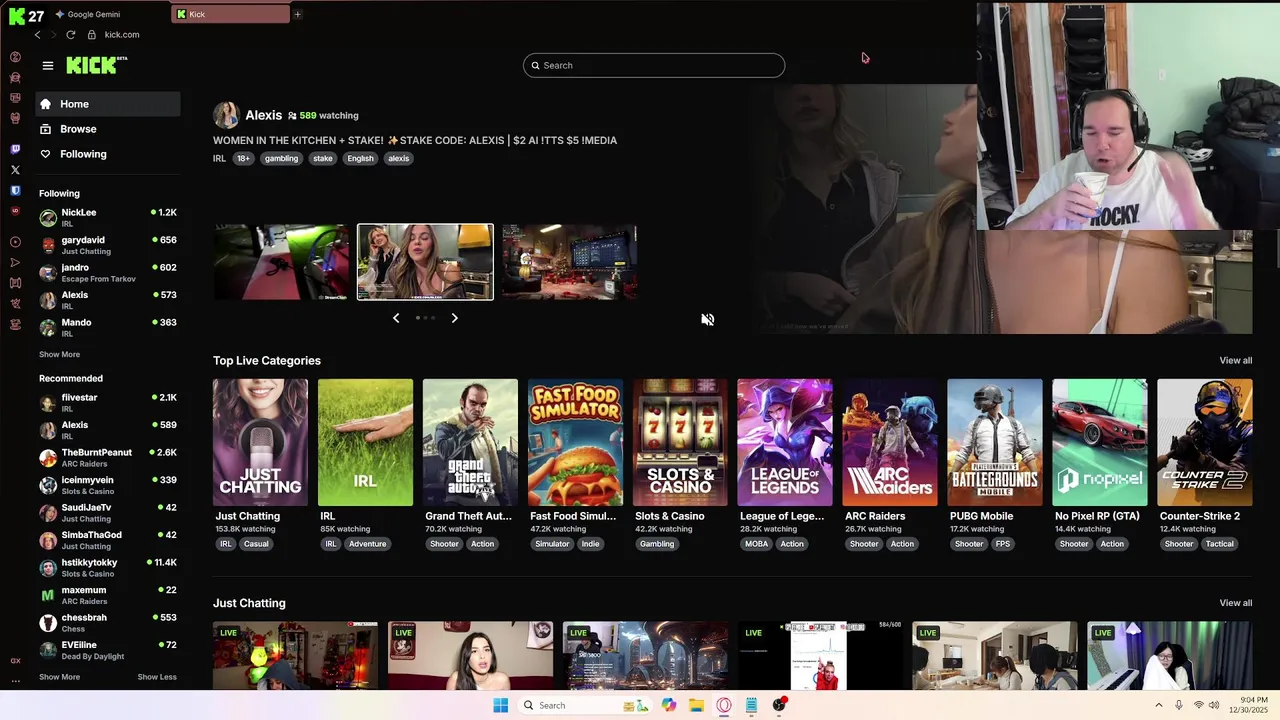Open hstikkytokky in Recommended list

pyautogui.click(x=108, y=568)
